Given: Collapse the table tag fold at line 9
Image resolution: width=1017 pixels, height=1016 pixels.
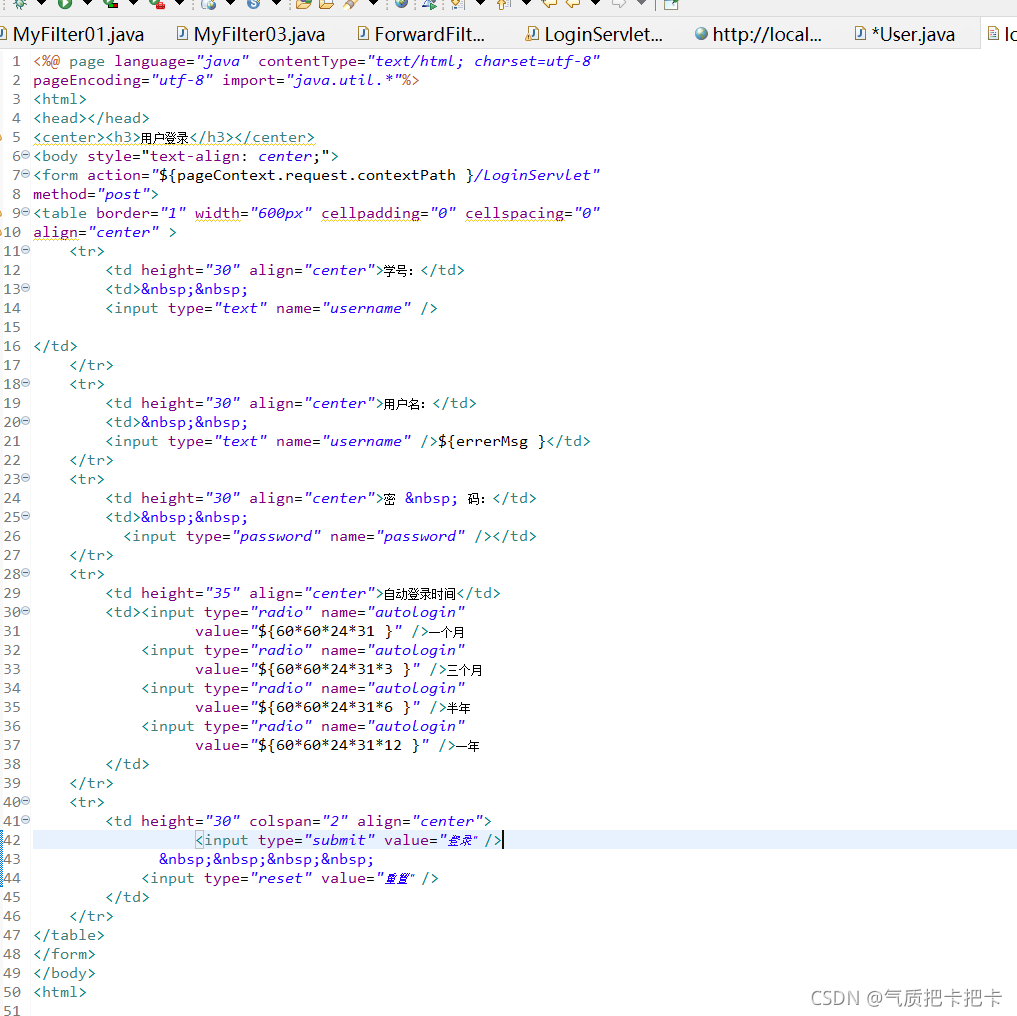Looking at the screenshot, I should pyautogui.click(x=26, y=212).
